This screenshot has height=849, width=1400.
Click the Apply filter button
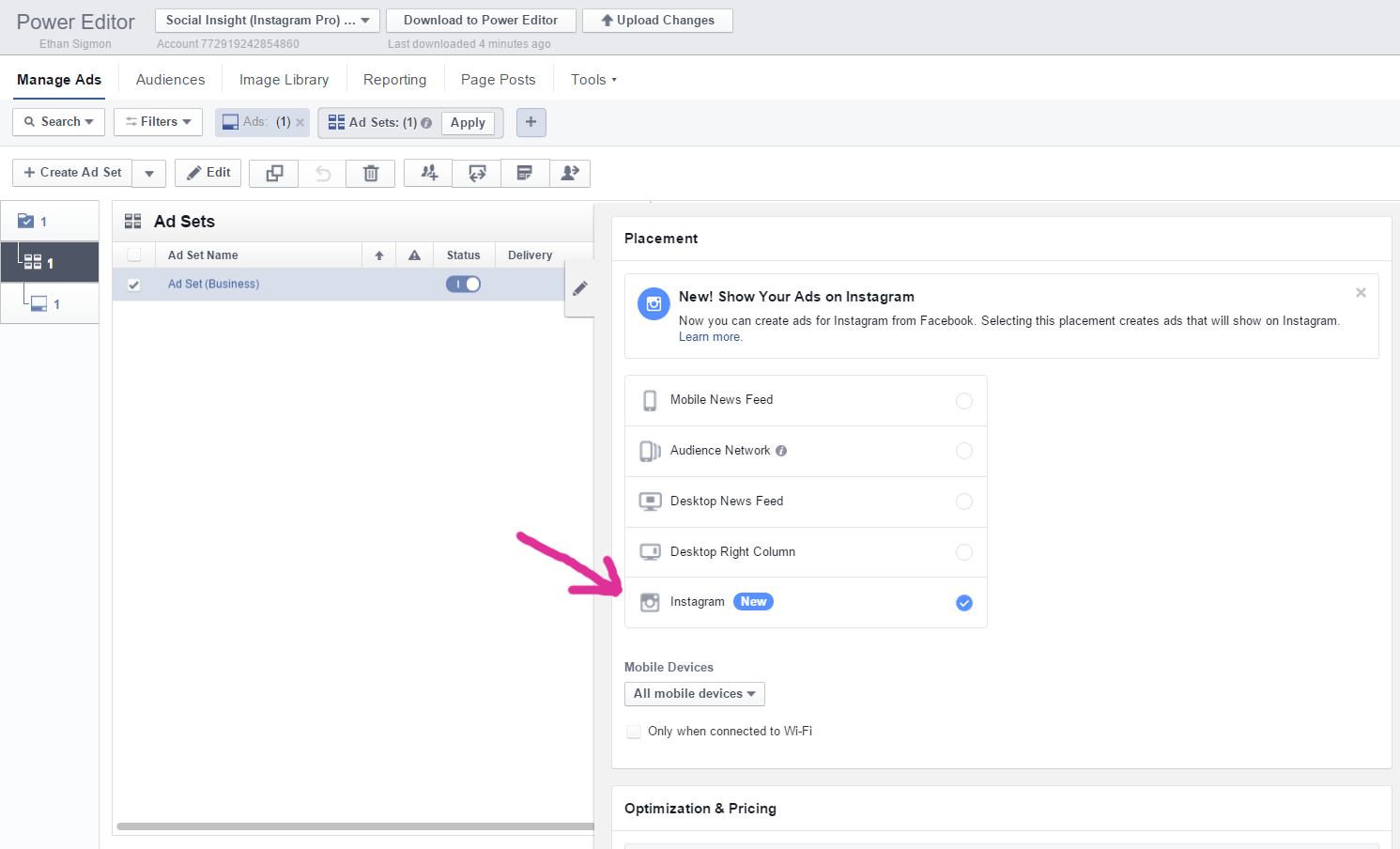coord(468,123)
